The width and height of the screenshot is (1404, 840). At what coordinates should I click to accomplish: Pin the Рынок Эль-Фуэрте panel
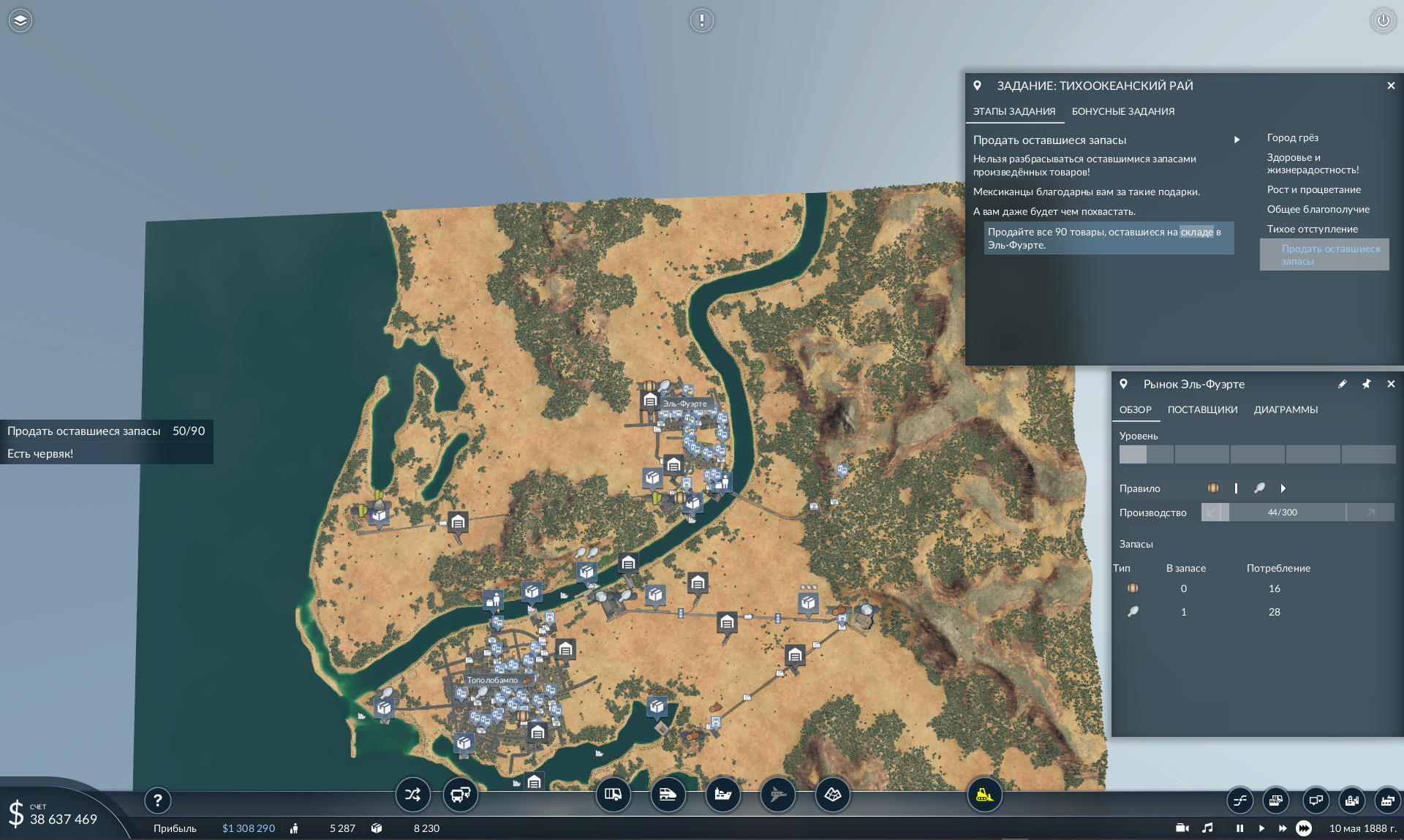click(1366, 384)
